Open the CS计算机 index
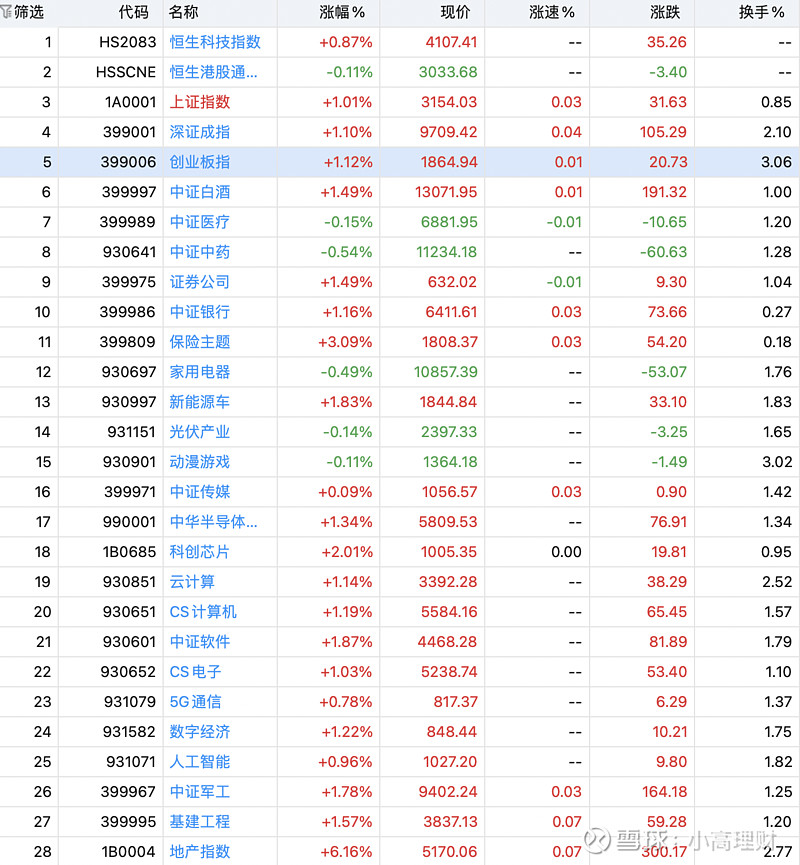 (x=203, y=611)
